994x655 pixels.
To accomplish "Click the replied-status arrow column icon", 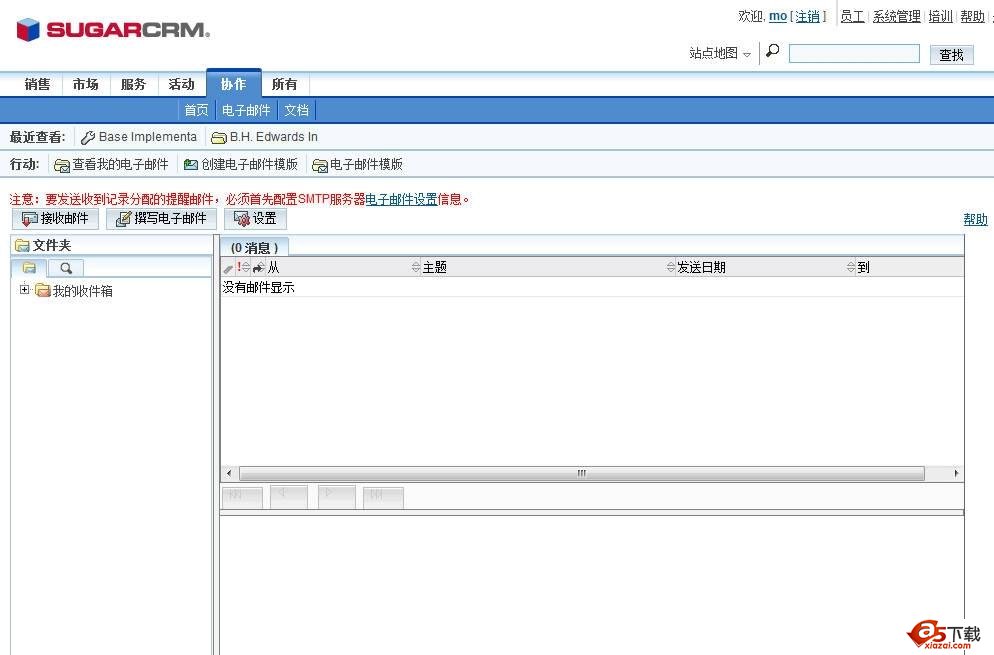I will tap(259, 268).
